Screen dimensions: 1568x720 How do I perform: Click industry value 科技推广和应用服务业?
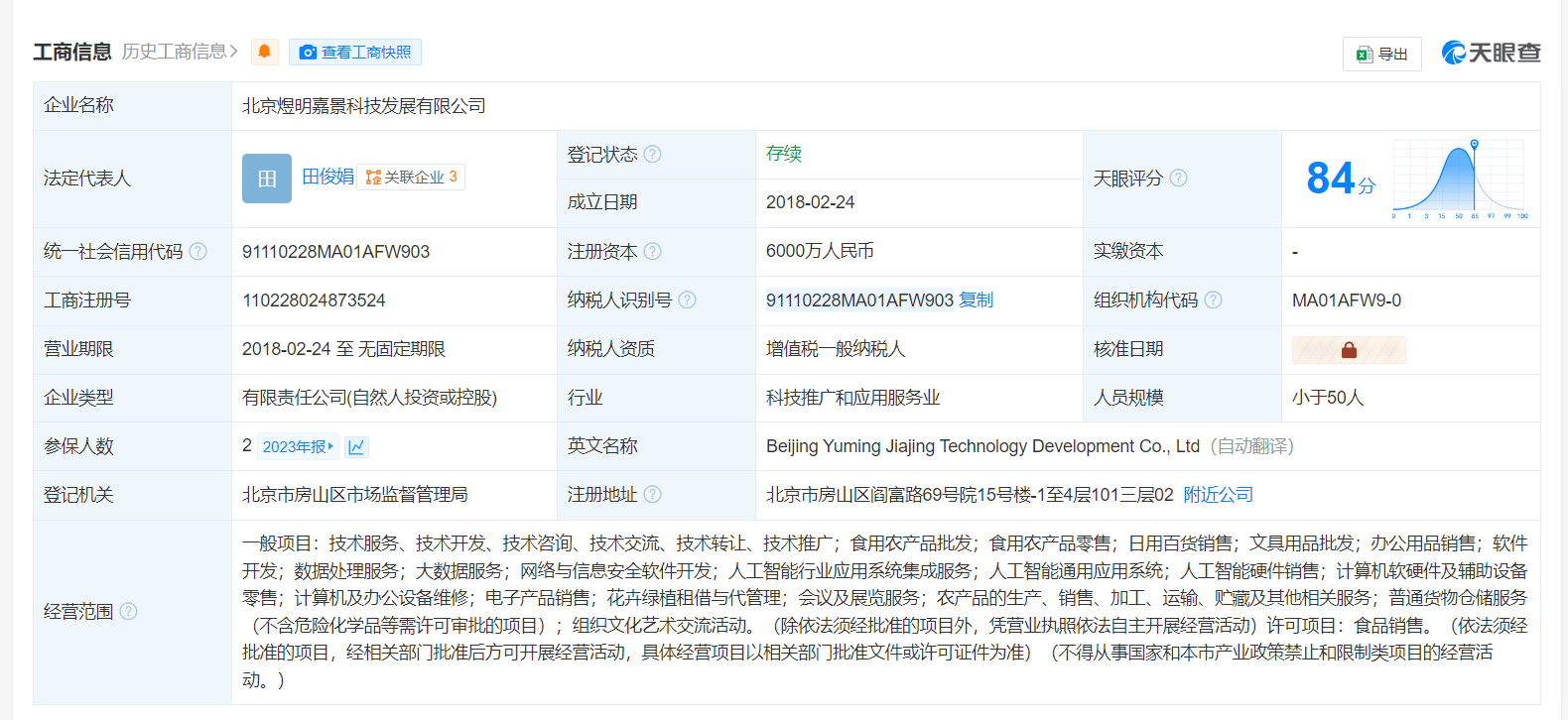(x=852, y=398)
